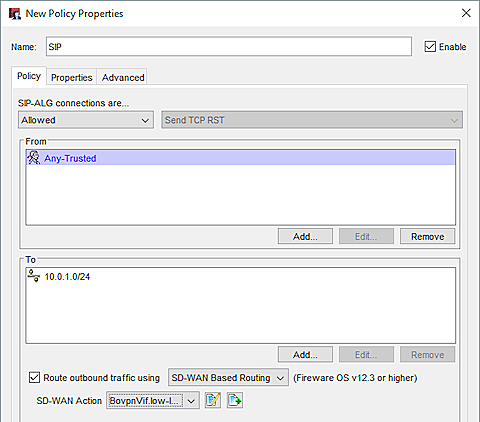Click Edit button in From section
Screen dimensions: 480x422
pos(366,236)
